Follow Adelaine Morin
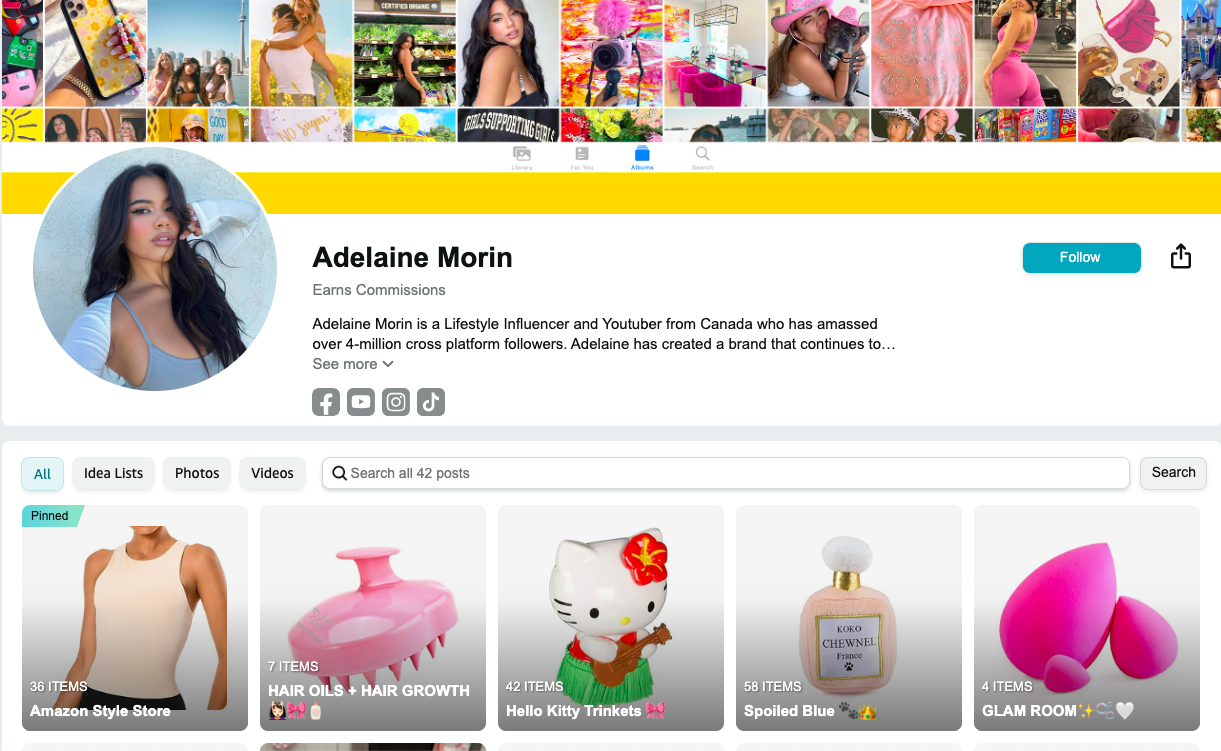This screenshot has height=751, width=1221. (1081, 257)
